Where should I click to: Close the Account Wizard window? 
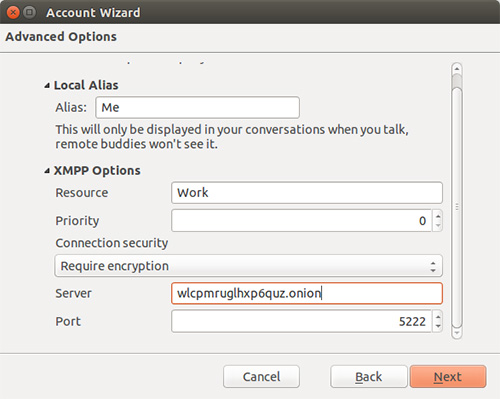13,13
